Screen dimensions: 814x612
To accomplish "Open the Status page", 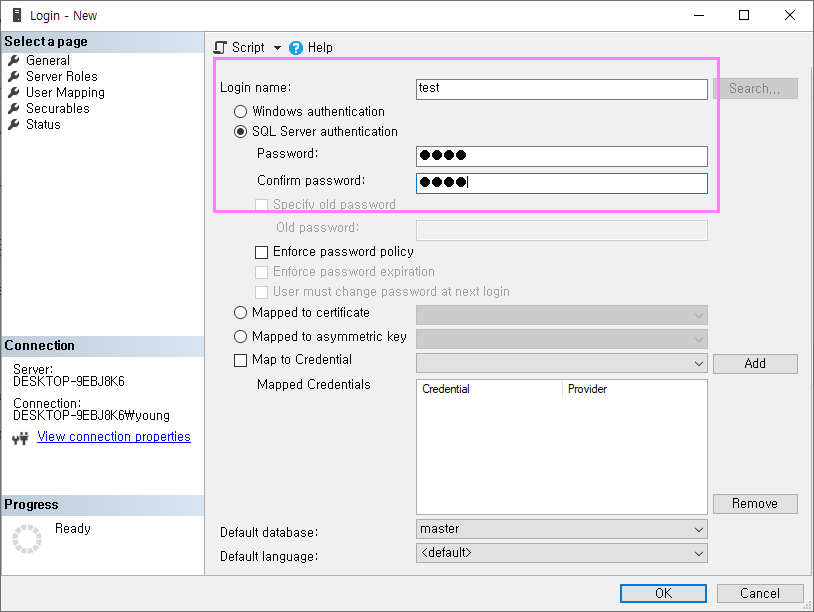I will (x=43, y=125).
